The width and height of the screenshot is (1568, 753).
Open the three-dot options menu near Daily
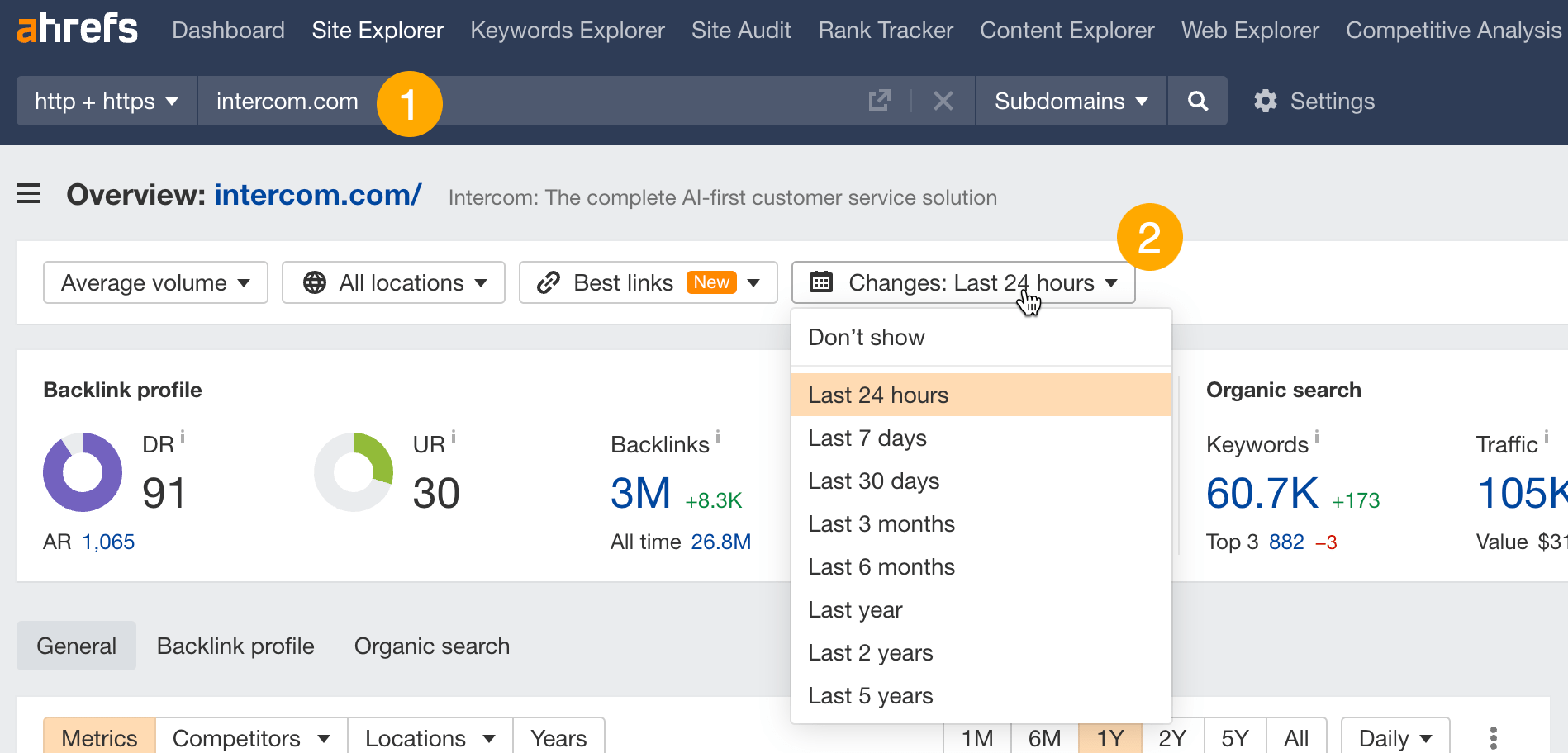coord(1492,737)
